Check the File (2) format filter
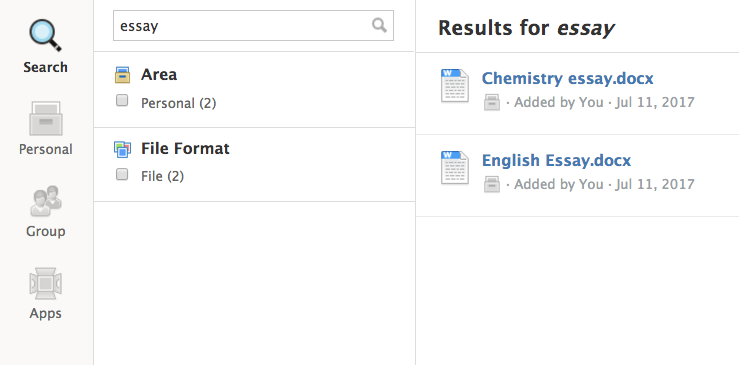 pyautogui.click(x=122, y=174)
